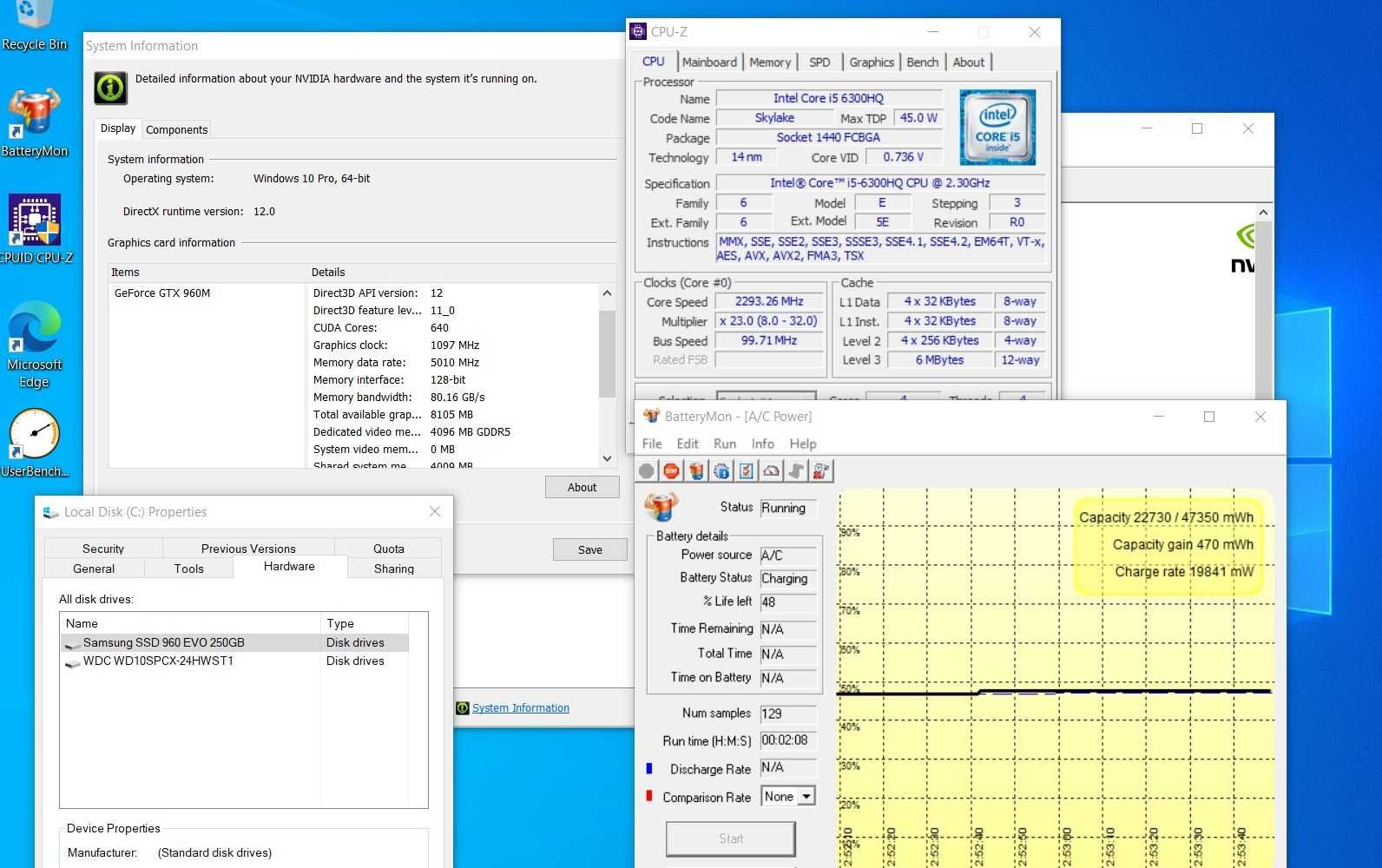Image resolution: width=1382 pixels, height=868 pixels.
Task: Click the grey Start monitoring toolbar icon in BatteryMon
Action: click(647, 471)
